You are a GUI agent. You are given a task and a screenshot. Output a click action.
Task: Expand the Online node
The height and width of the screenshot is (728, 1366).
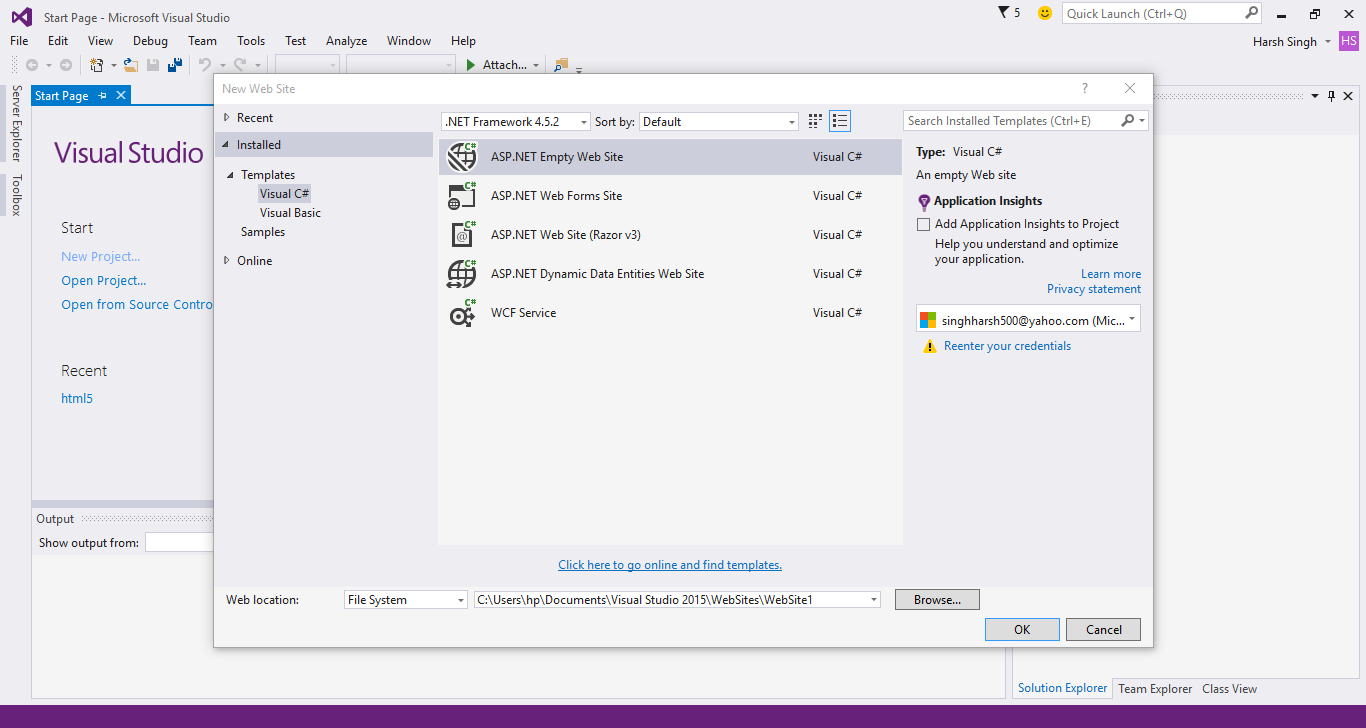click(x=227, y=261)
